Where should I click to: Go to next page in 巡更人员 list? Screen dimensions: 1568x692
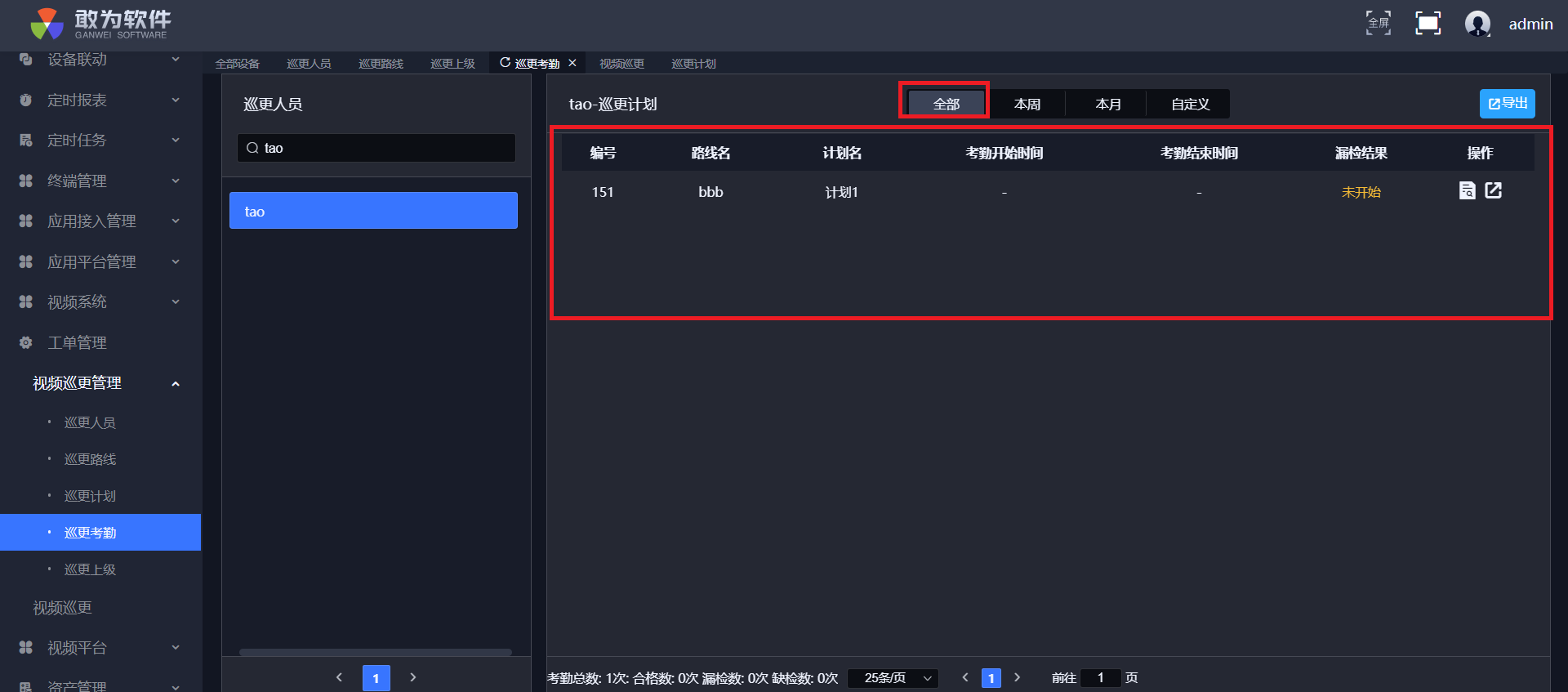pyautogui.click(x=413, y=677)
